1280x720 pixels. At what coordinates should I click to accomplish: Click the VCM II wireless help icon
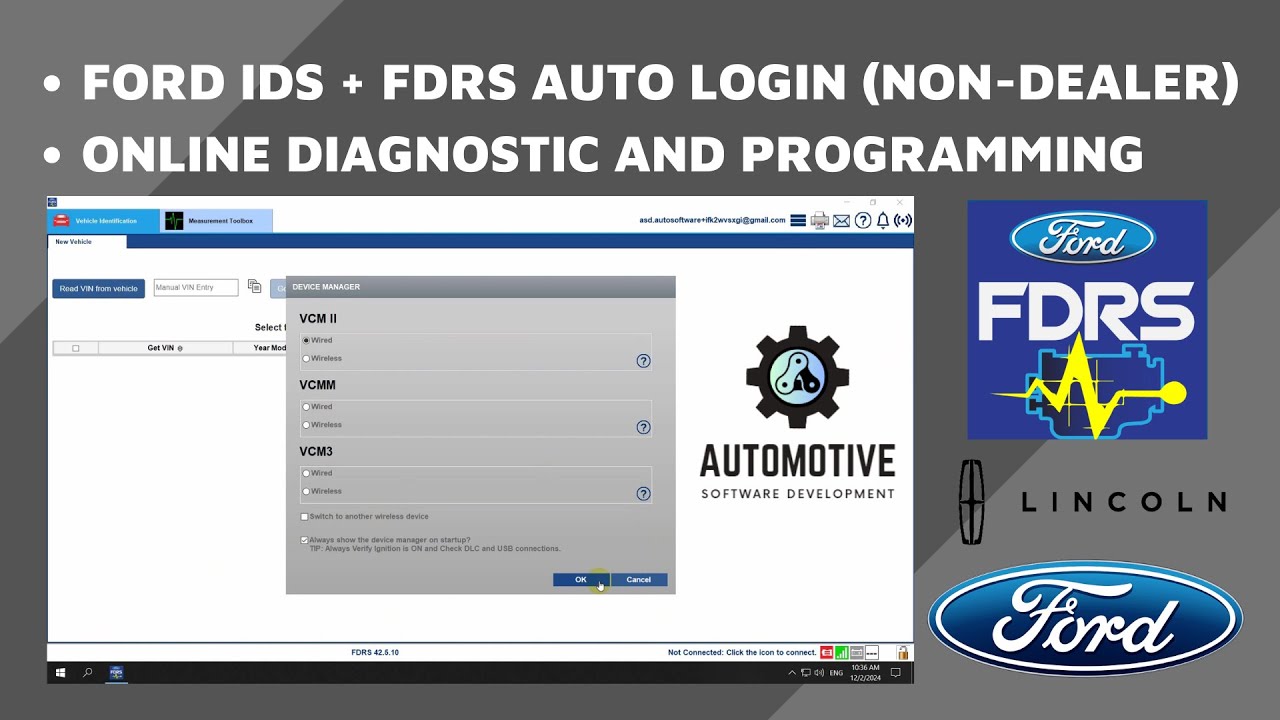tap(643, 361)
